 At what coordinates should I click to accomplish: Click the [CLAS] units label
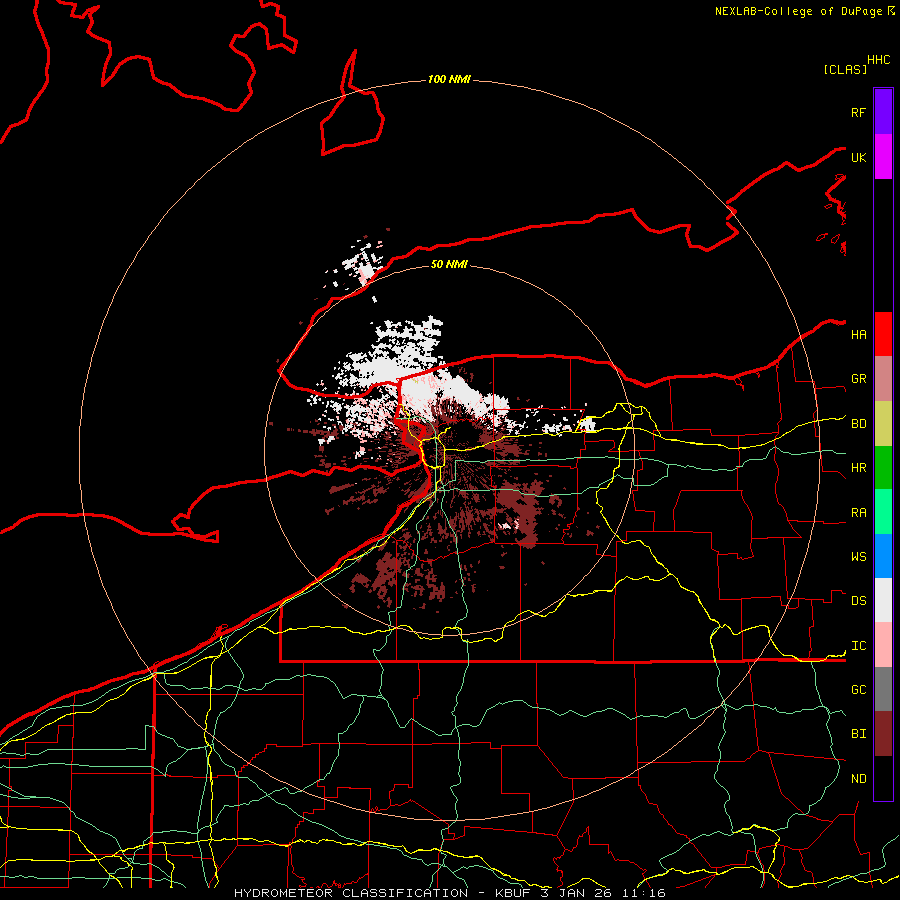click(845, 69)
